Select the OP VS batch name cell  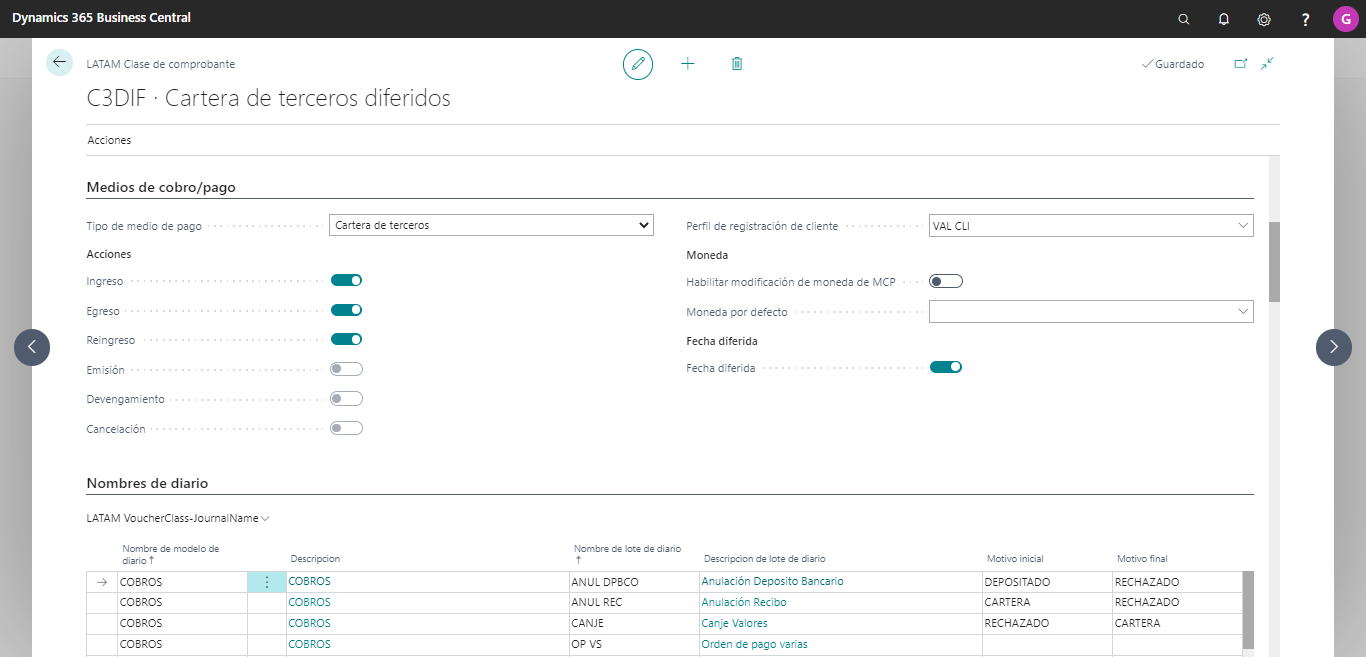tap(634, 644)
